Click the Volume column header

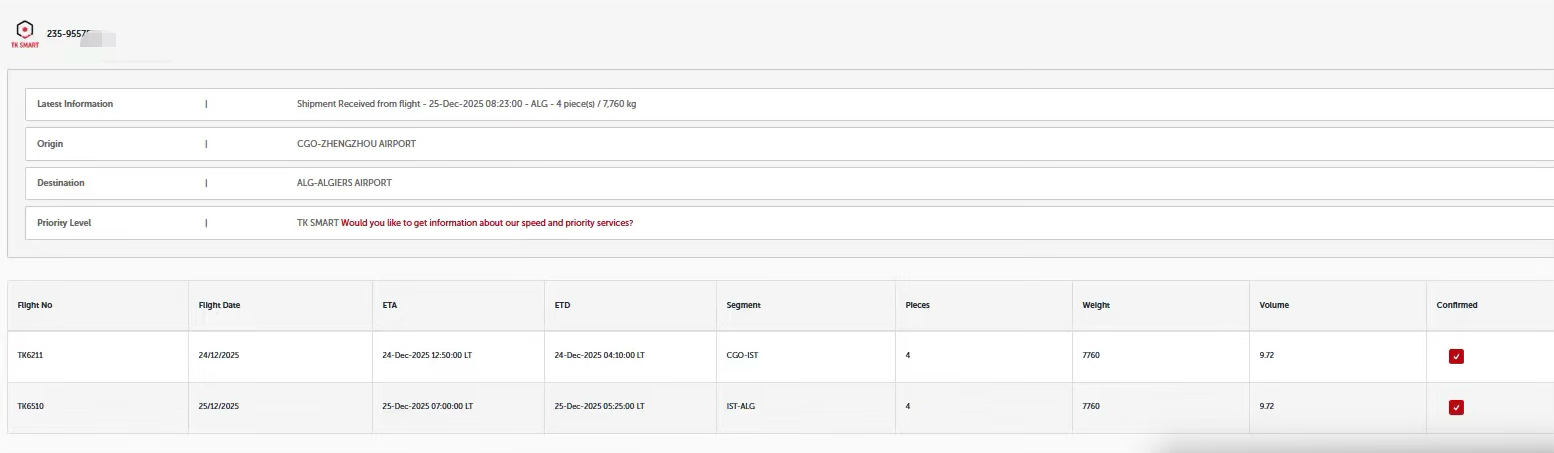point(1274,305)
